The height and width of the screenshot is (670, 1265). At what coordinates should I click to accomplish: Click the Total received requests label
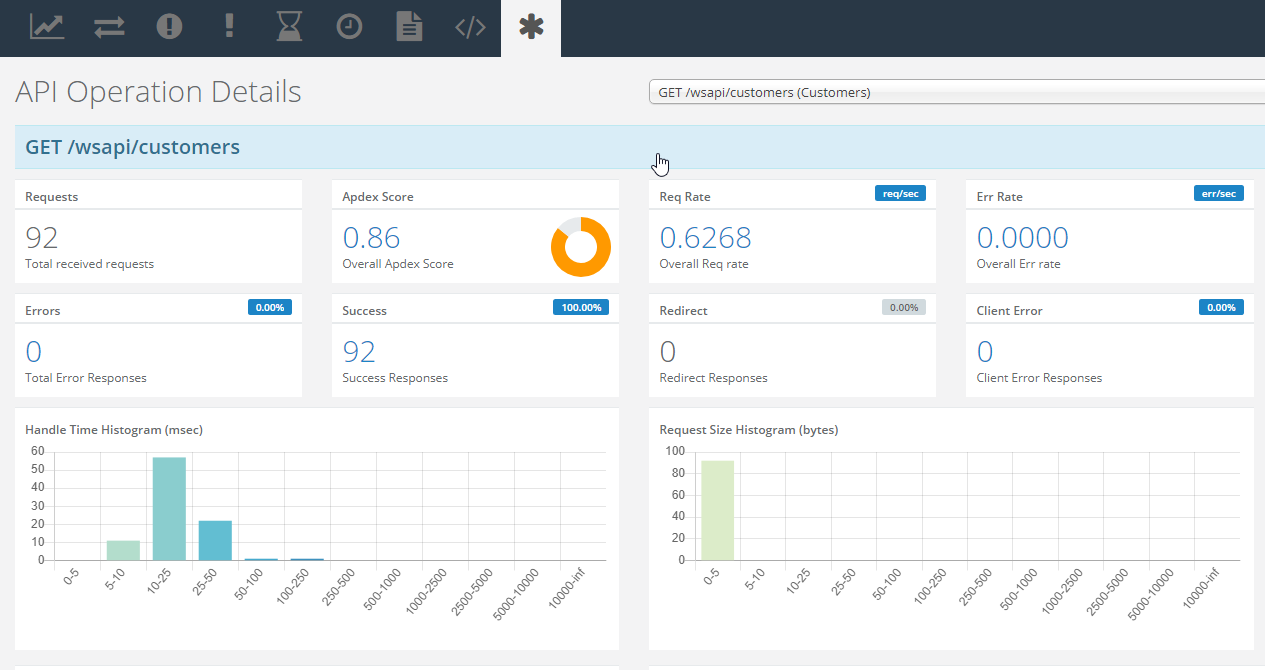coord(90,264)
